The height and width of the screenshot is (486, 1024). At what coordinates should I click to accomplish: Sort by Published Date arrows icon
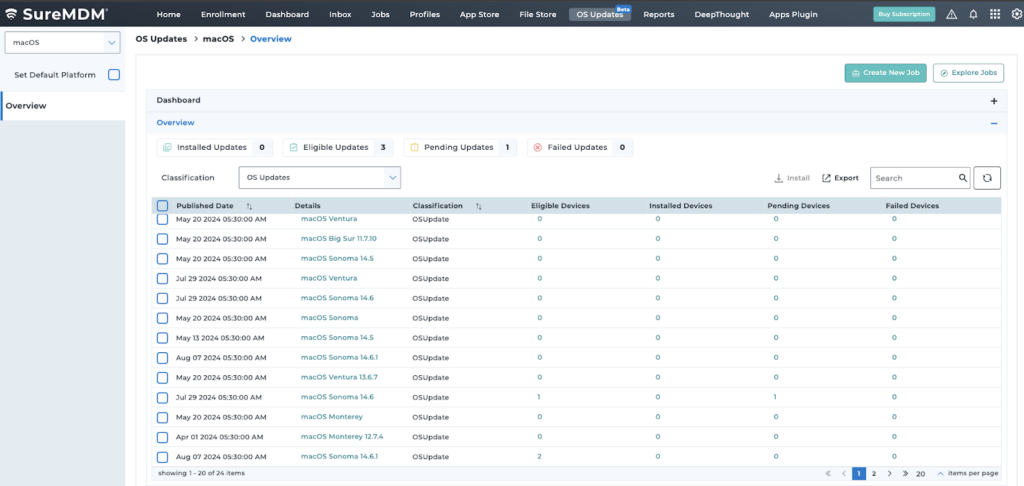(249, 206)
